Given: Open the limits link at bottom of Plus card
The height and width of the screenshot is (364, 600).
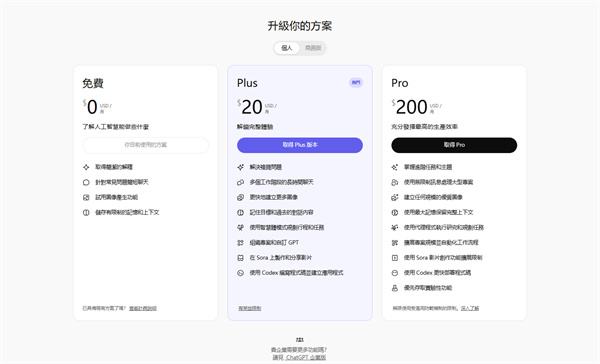Looking at the screenshot, I should point(249,308).
